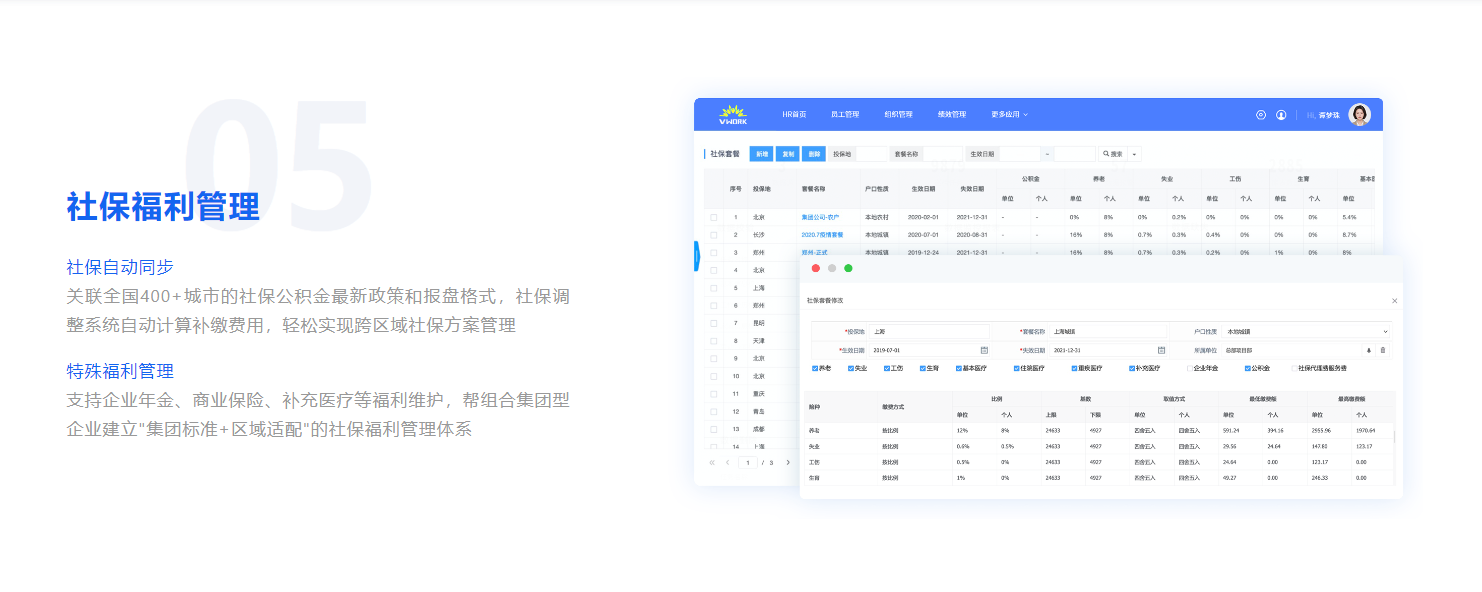
Task: Uncheck the 失业 checkbox
Action: coord(851,368)
